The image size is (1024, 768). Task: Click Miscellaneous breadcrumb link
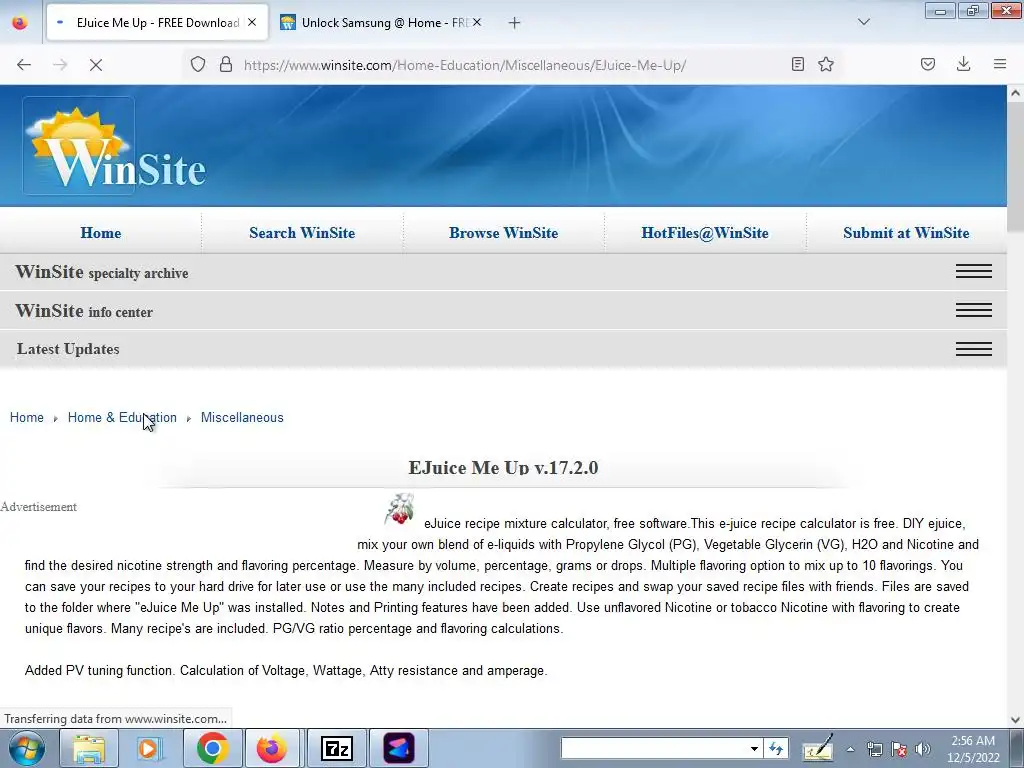coord(242,417)
